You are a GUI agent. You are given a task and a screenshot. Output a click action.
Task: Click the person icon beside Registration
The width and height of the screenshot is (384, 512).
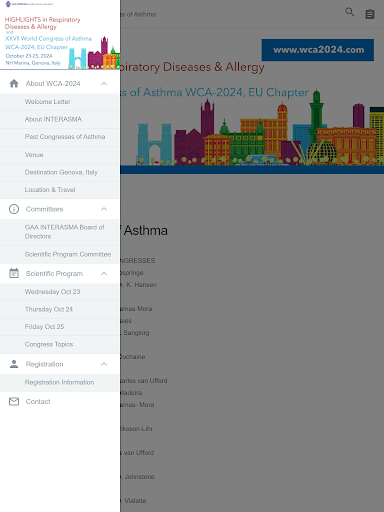(14, 364)
